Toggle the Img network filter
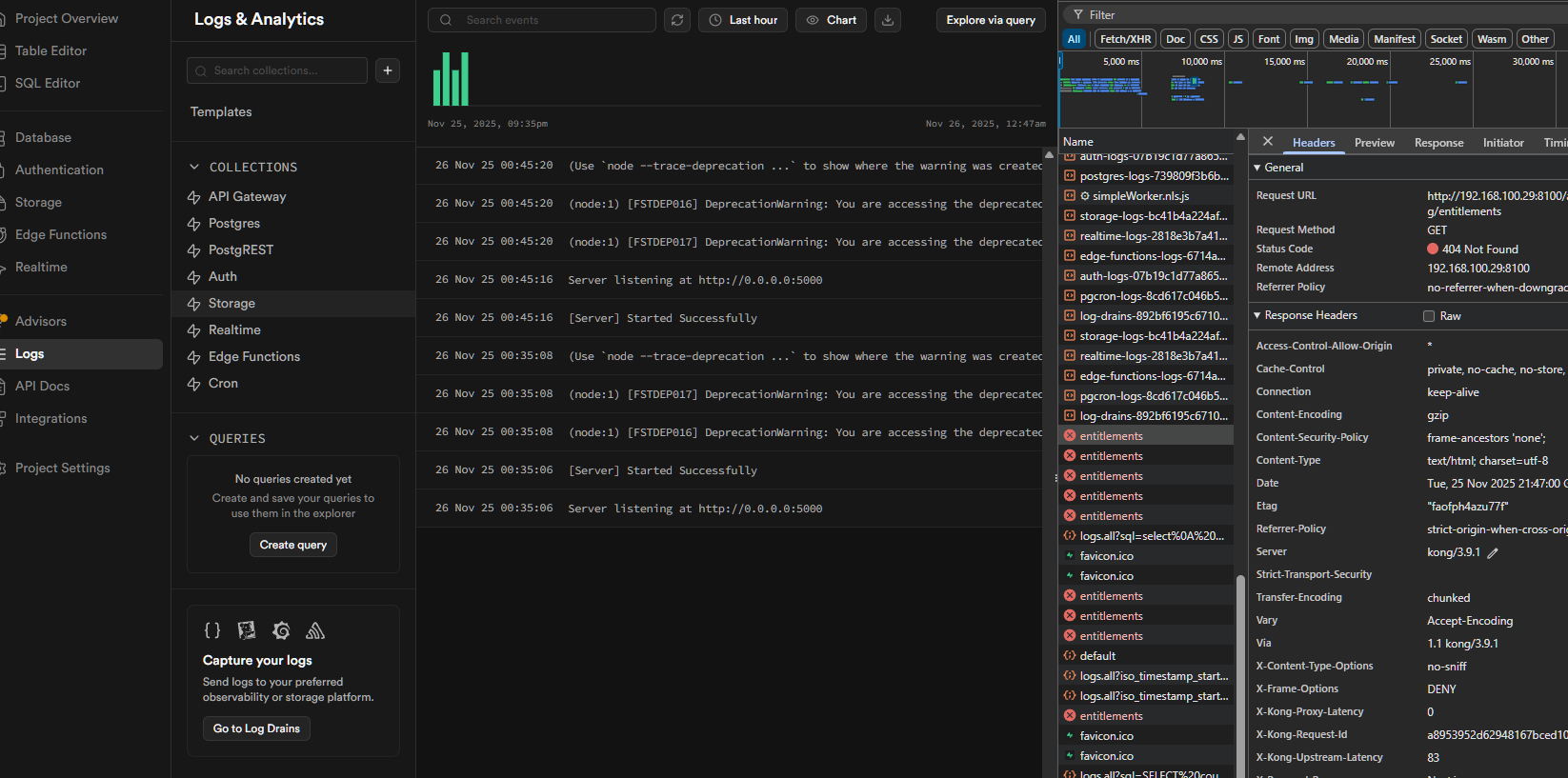The image size is (1568, 778). point(1304,39)
